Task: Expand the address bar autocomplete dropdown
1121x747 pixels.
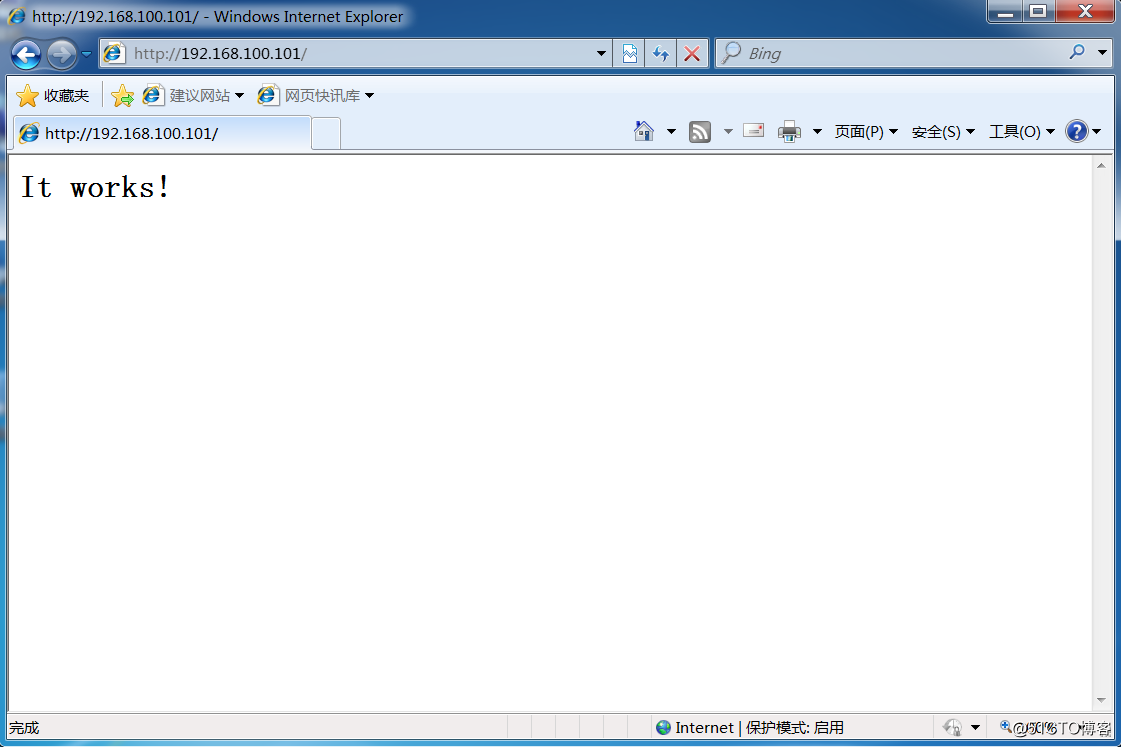Action: pos(601,54)
